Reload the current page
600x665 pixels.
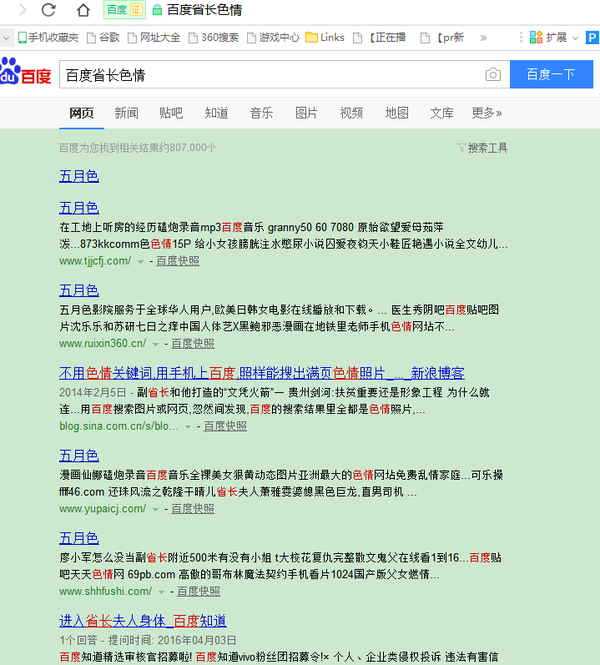tap(48, 9)
